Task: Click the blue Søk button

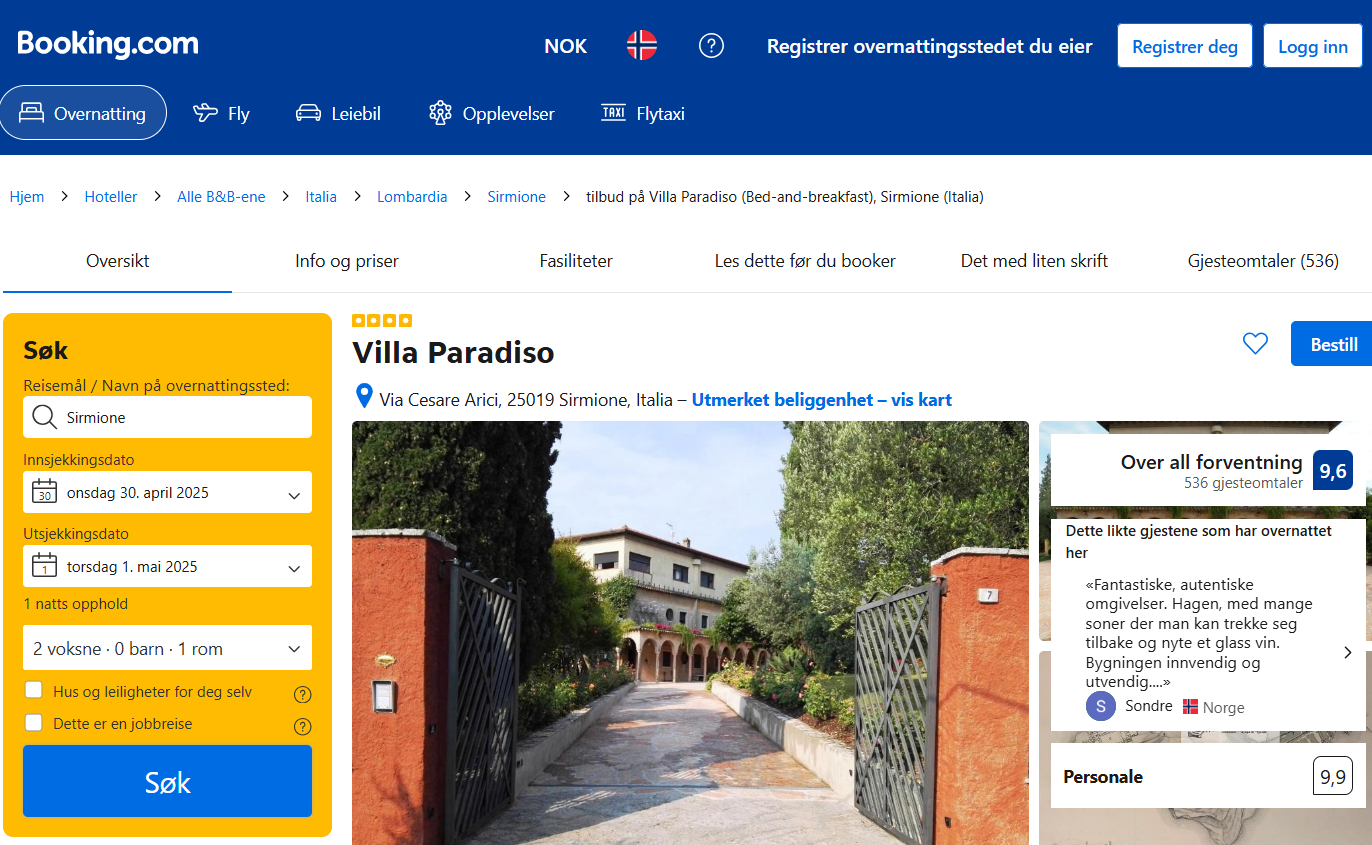Action: click(168, 781)
